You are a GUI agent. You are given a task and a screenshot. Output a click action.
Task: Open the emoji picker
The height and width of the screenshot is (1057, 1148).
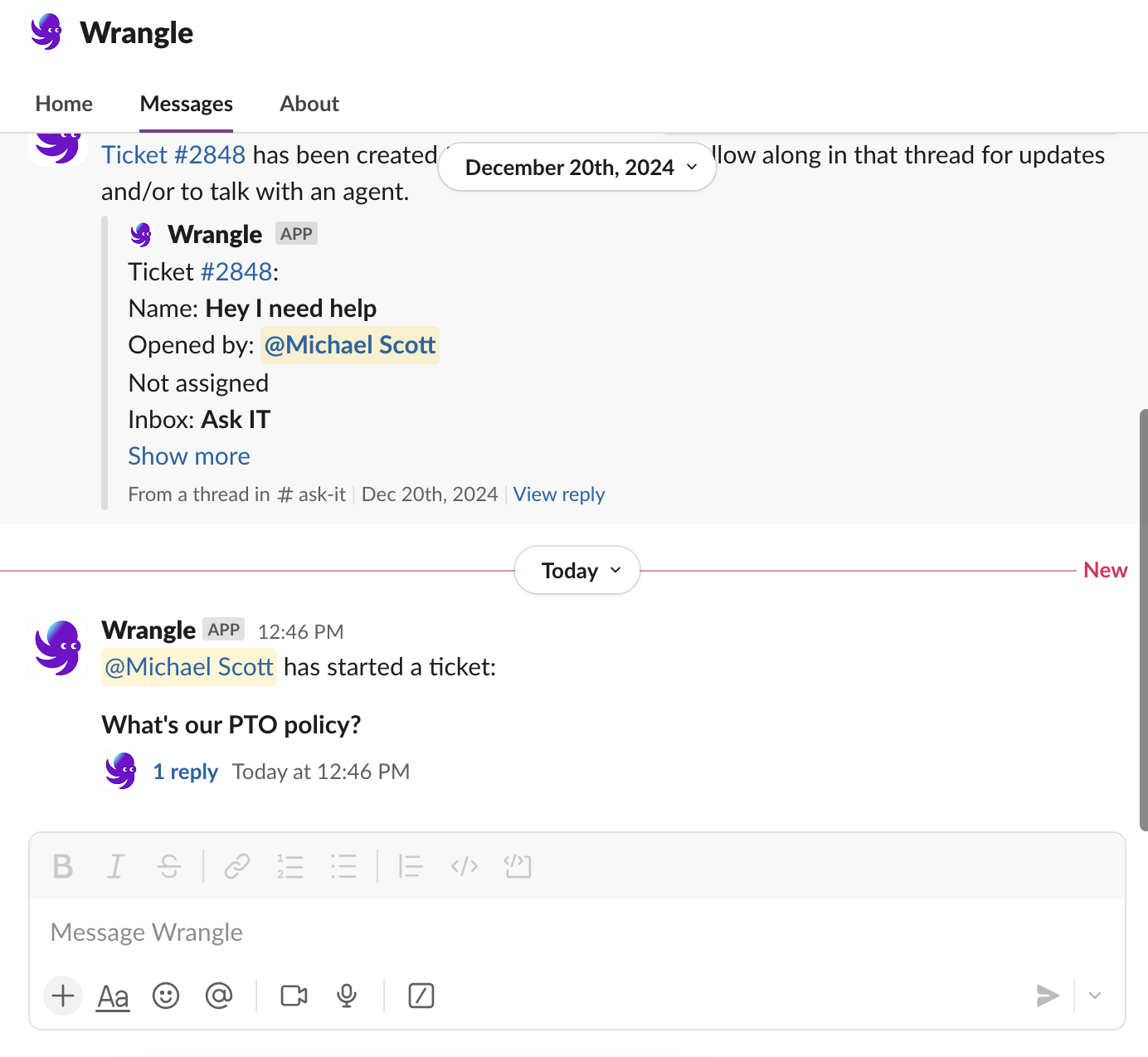click(166, 996)
